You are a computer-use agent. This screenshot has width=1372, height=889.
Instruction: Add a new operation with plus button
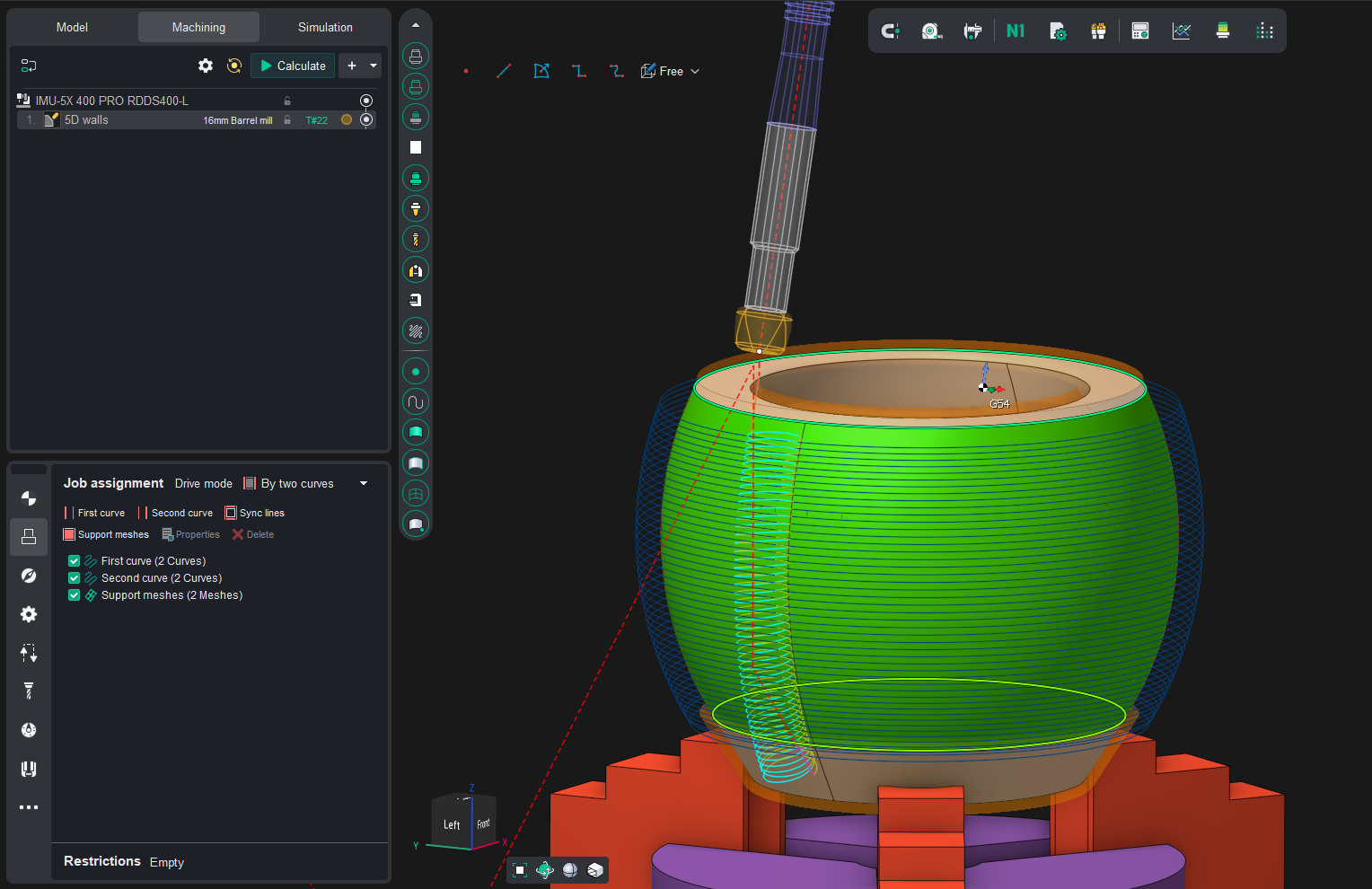352,66
